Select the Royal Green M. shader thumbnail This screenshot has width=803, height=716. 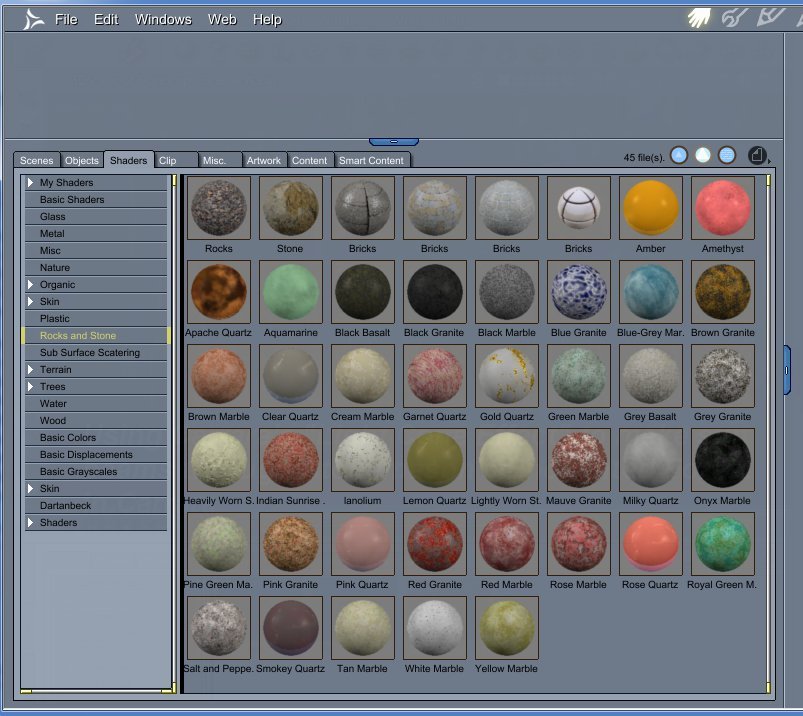click(723, 544)
